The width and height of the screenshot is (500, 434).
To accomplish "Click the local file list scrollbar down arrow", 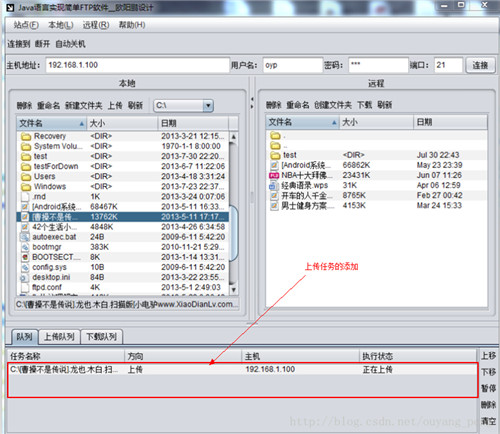I will click(x=234, y=290).
